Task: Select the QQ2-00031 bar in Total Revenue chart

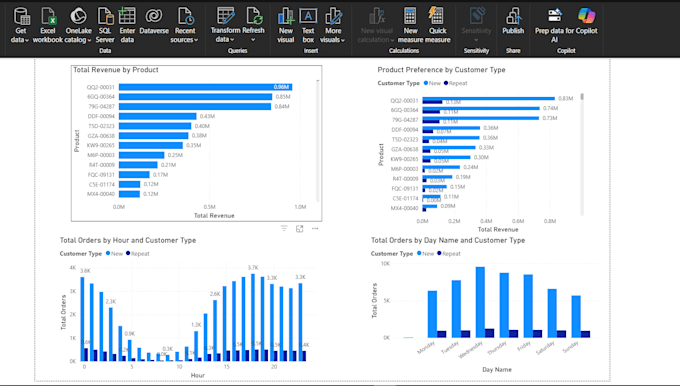Action: coord(206,87)
